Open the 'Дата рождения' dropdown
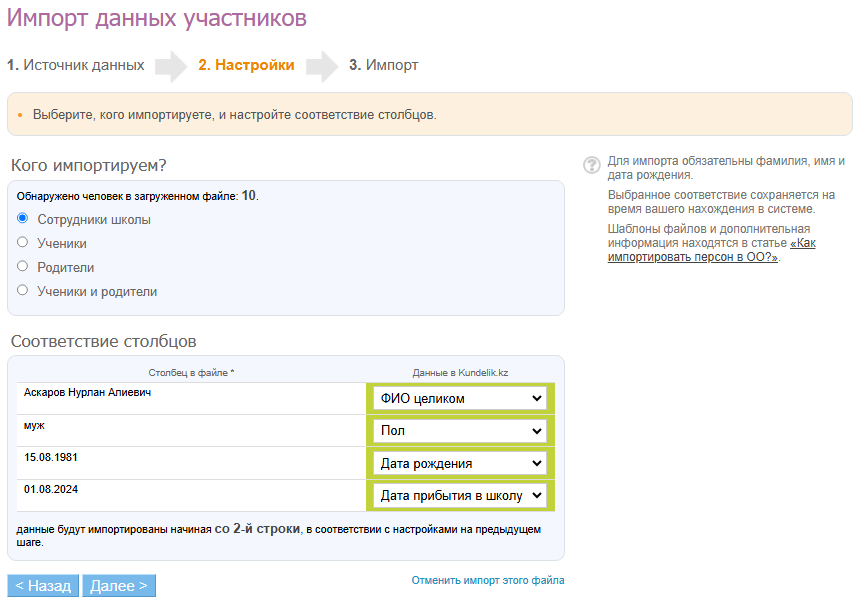 tap(460, 464)
